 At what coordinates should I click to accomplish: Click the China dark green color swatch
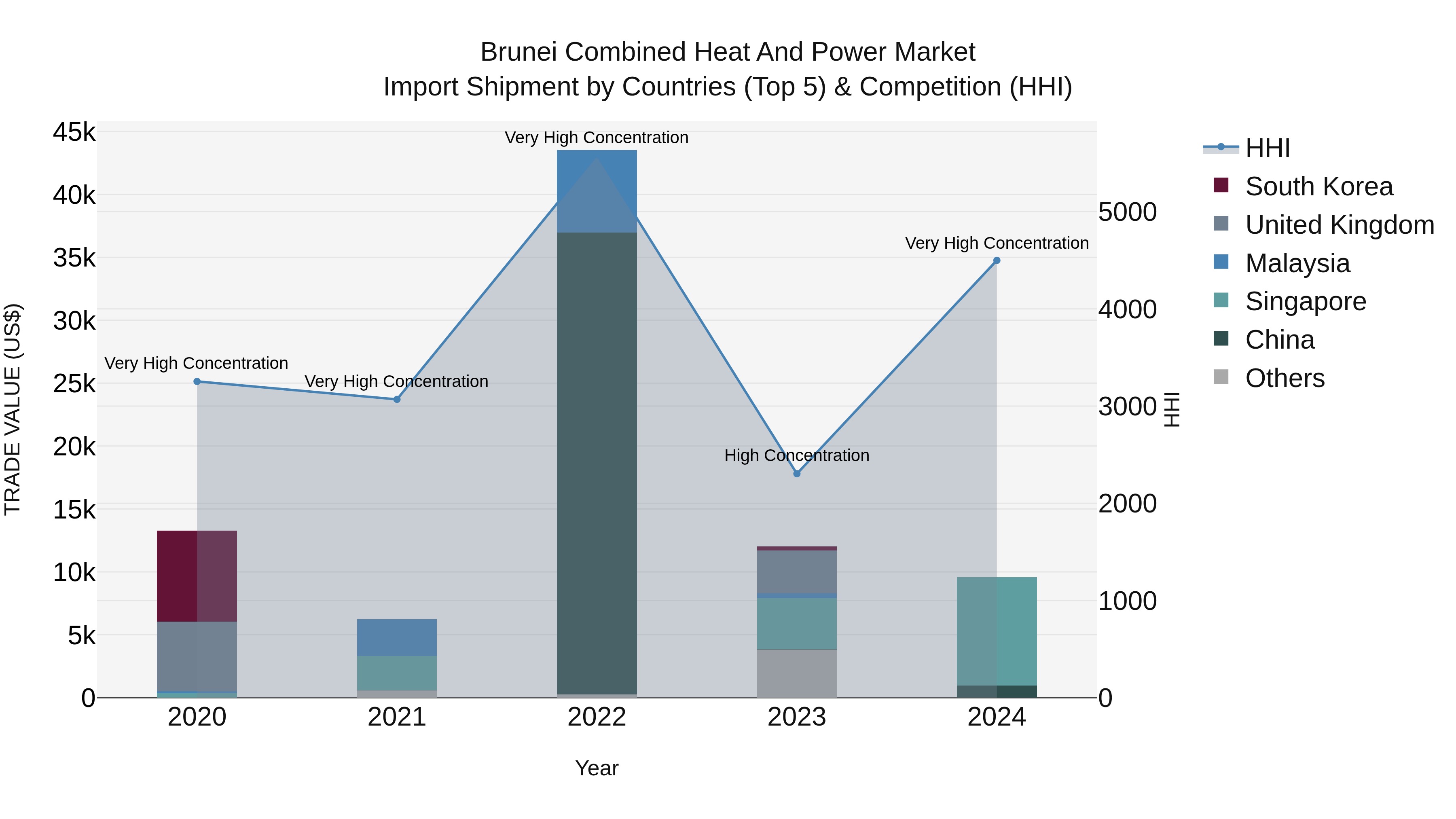point(1221,339)
